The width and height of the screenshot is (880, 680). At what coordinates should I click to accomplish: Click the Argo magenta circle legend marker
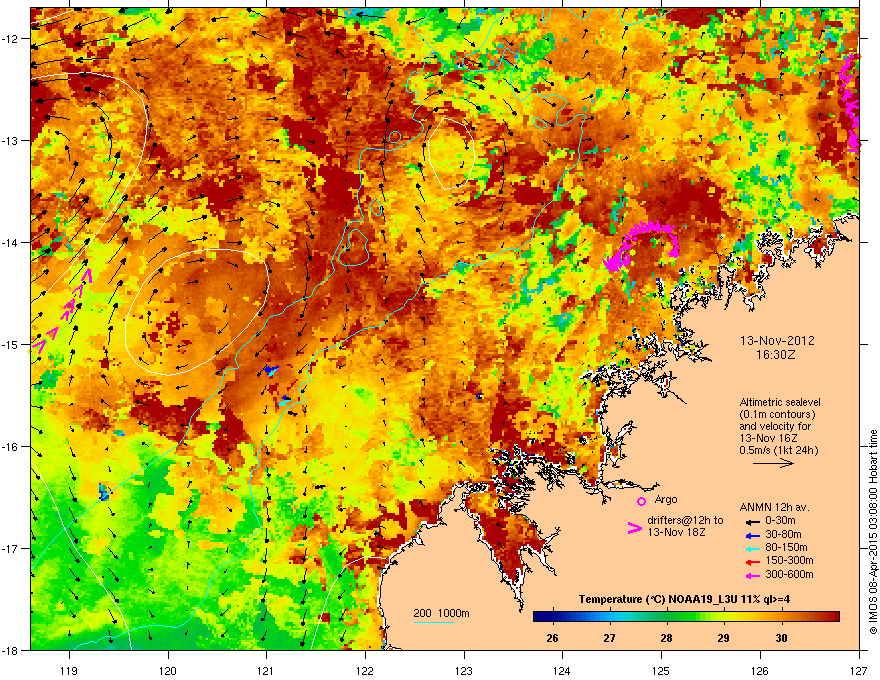point(641,501)
